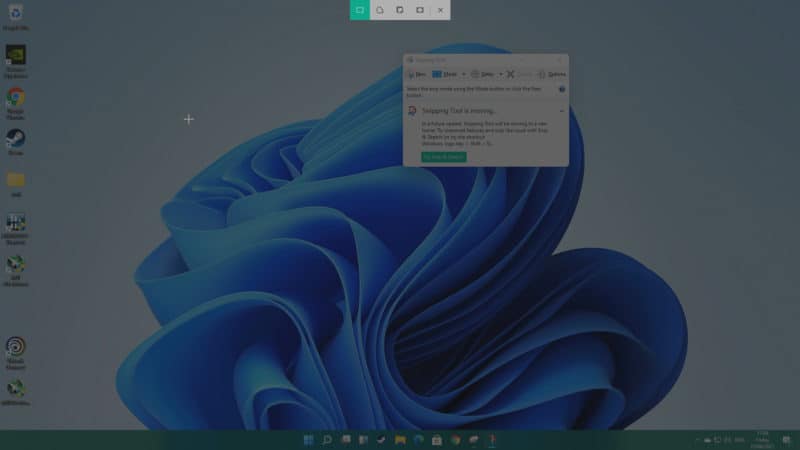Click the blue help icon in Snipping Tool
800x450 pixels.
pos(562,89)
